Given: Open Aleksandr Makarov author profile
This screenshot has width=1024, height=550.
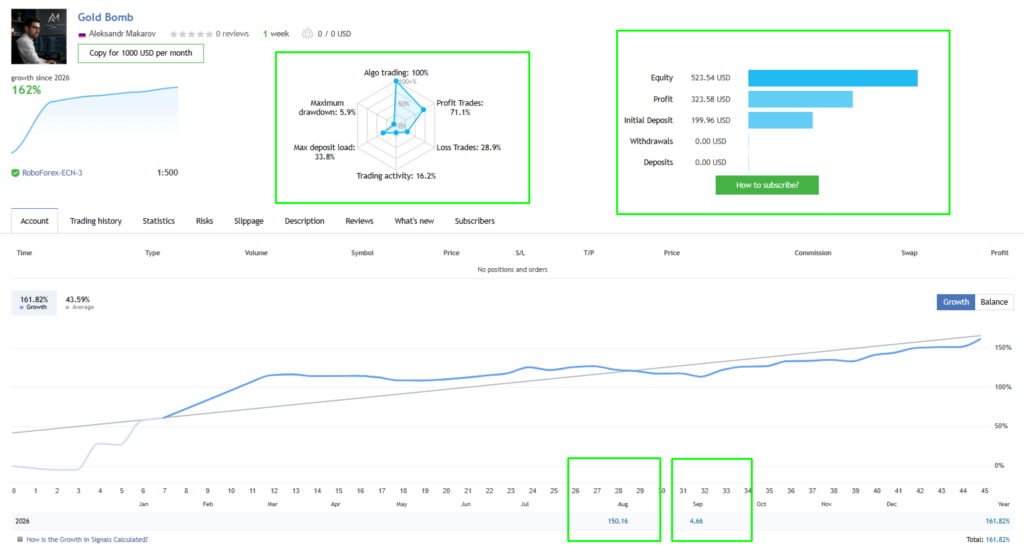Looking at the screenshot, I should click(x=122, y=34).
